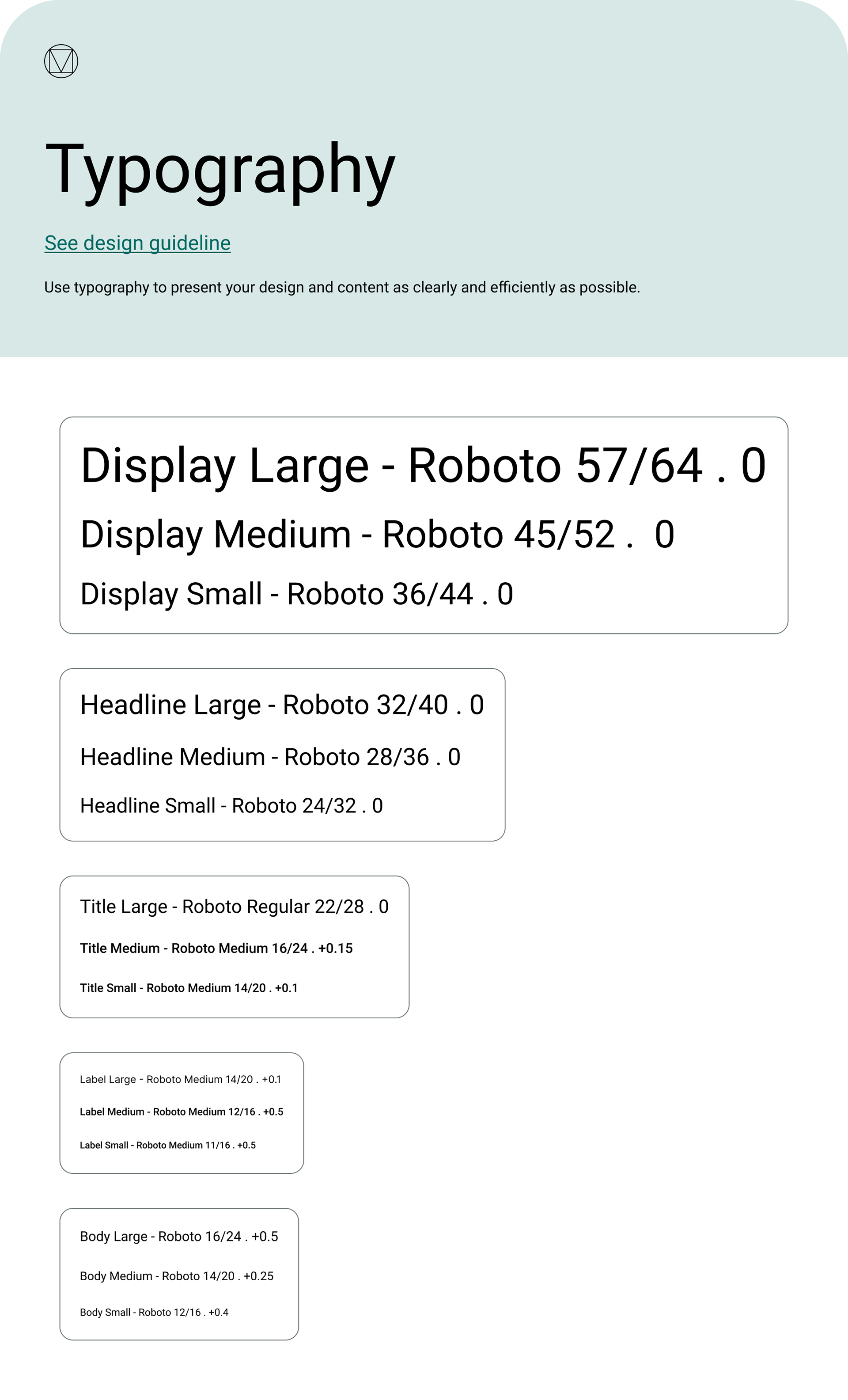This screenshot has height=1400, width=848.
Task: Select 'Display Medium - Roboto 45/52 . 0'
Action: tap(378, 535)
